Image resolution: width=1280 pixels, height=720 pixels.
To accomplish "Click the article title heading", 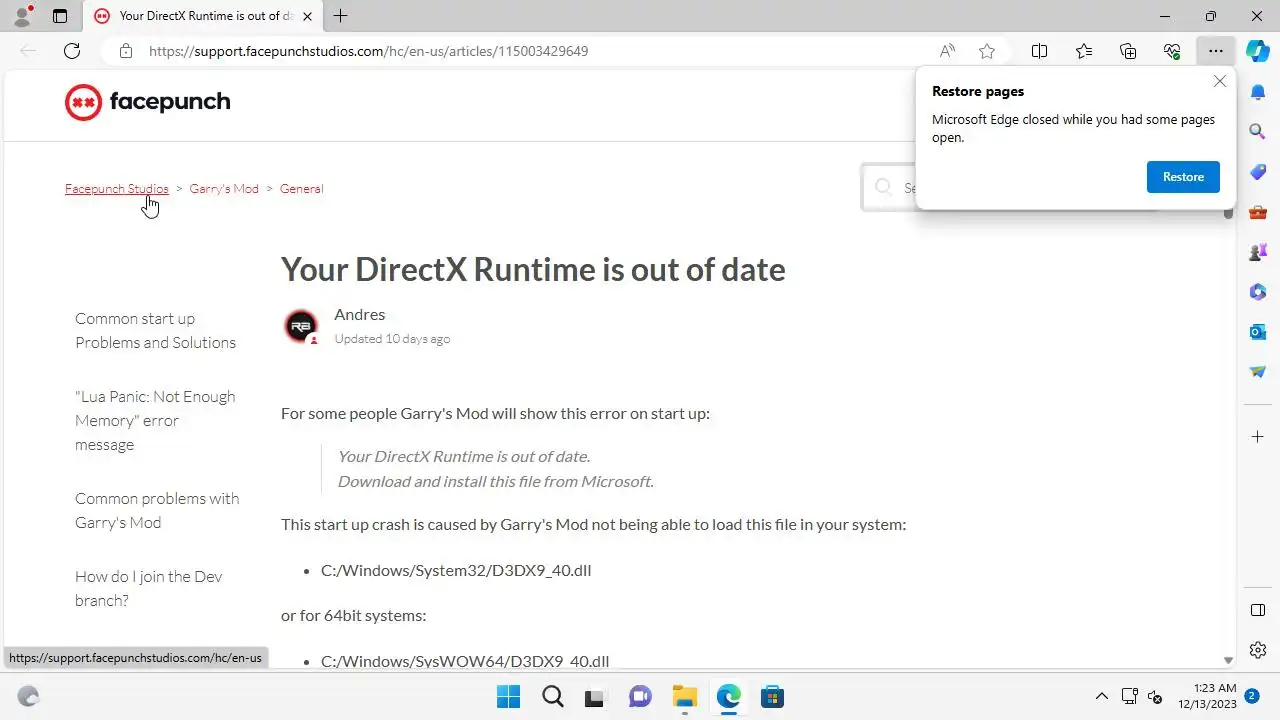I will coord(533,269).
